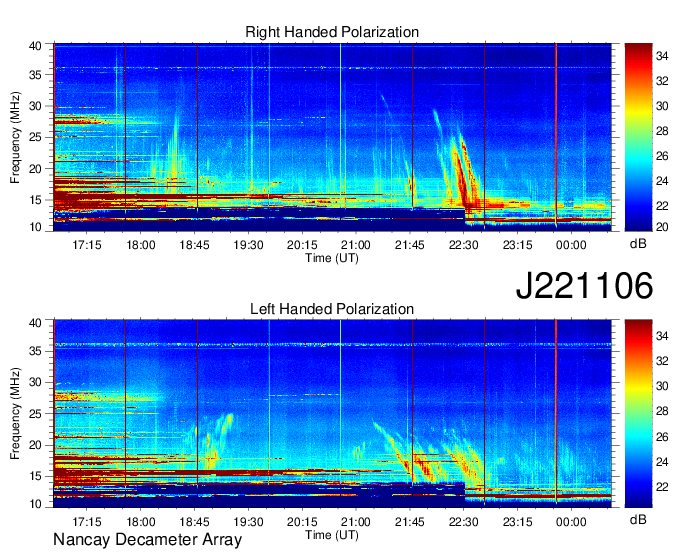Viewport: 680px width, 552px height.
Task: Click the 17:15 time tick of Left Handed plot
Action: 87,522
